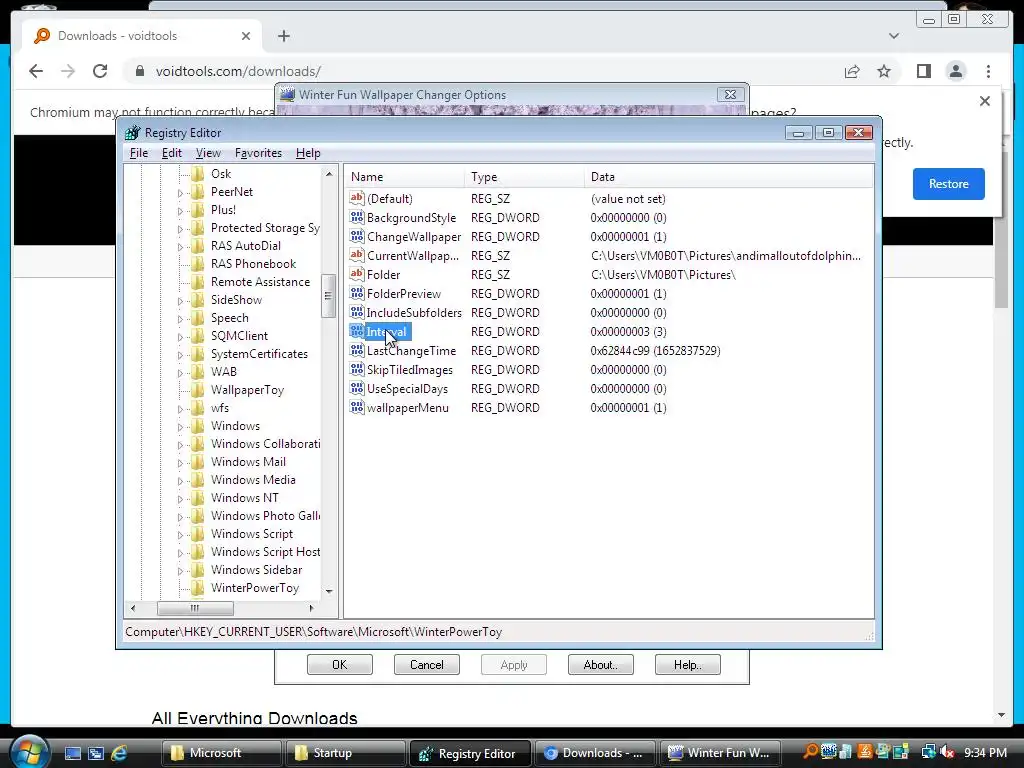Click Cancel in Wallpaper Changer Options
1024x768 pixels.
coord(426,665)
